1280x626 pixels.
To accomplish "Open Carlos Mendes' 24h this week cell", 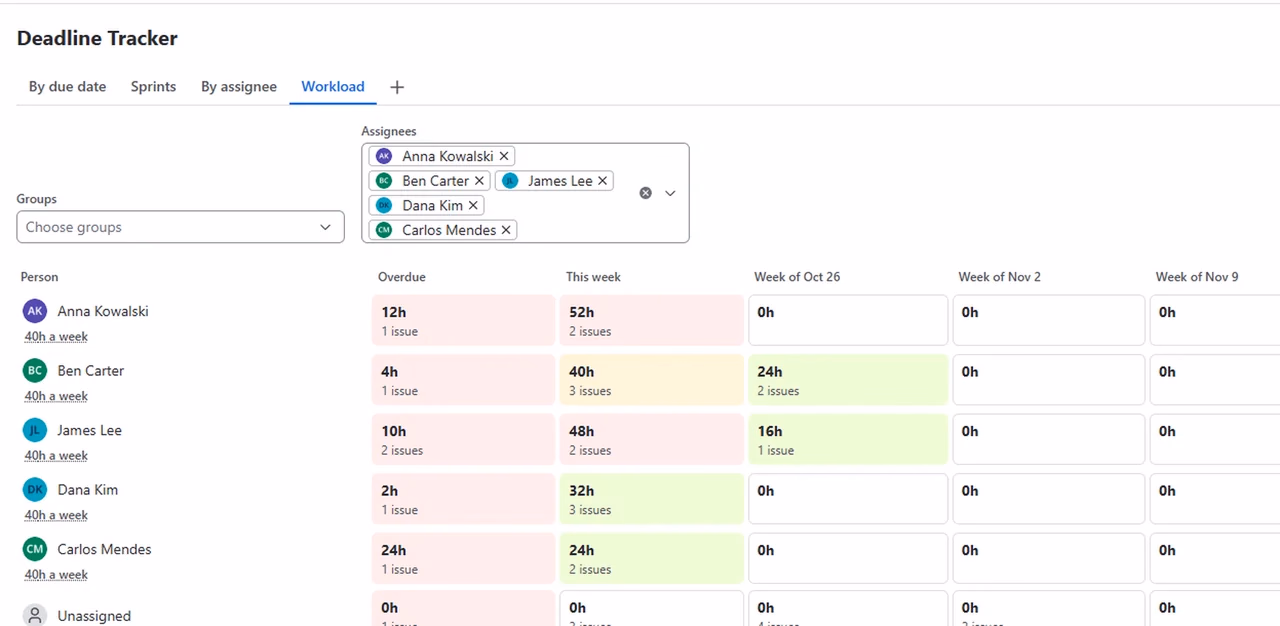I will coord(651,558).
